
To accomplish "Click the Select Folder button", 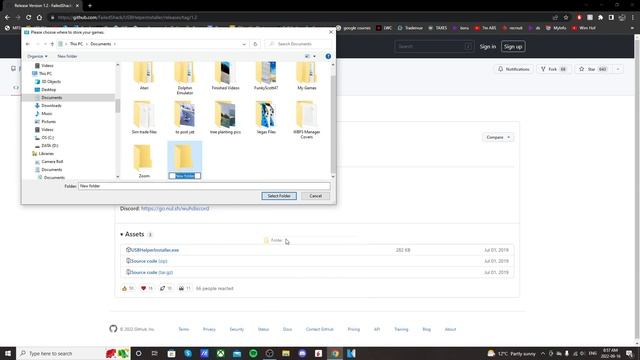I will tap(279, 196).
